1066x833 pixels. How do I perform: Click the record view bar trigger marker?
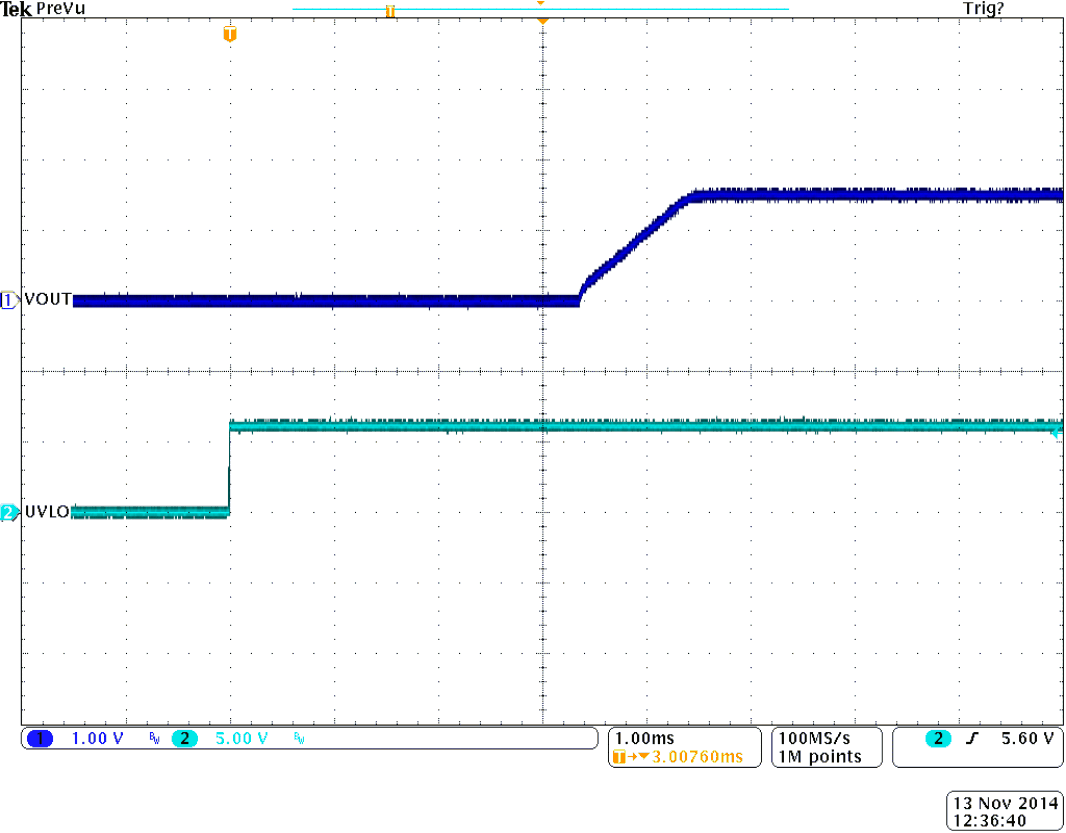click(390, 11)
